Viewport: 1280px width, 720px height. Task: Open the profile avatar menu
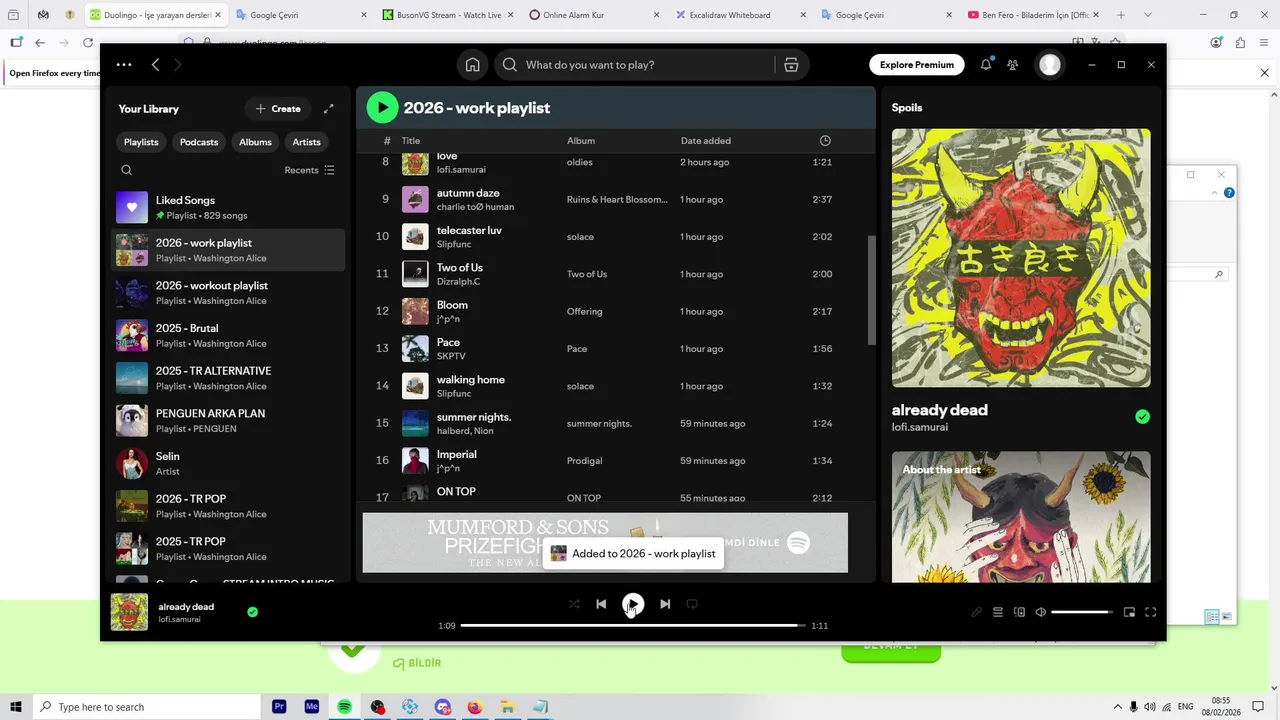1049,65
